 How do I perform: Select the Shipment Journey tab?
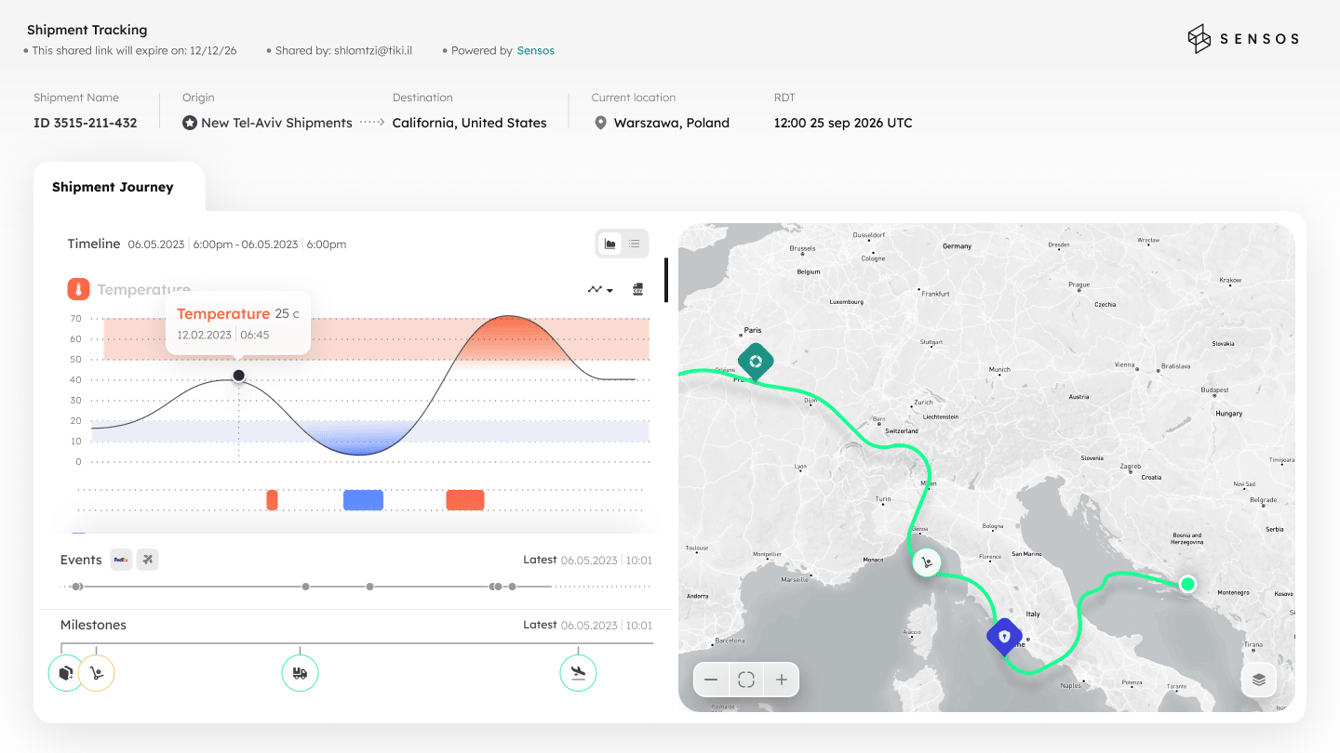pos(113,187)
